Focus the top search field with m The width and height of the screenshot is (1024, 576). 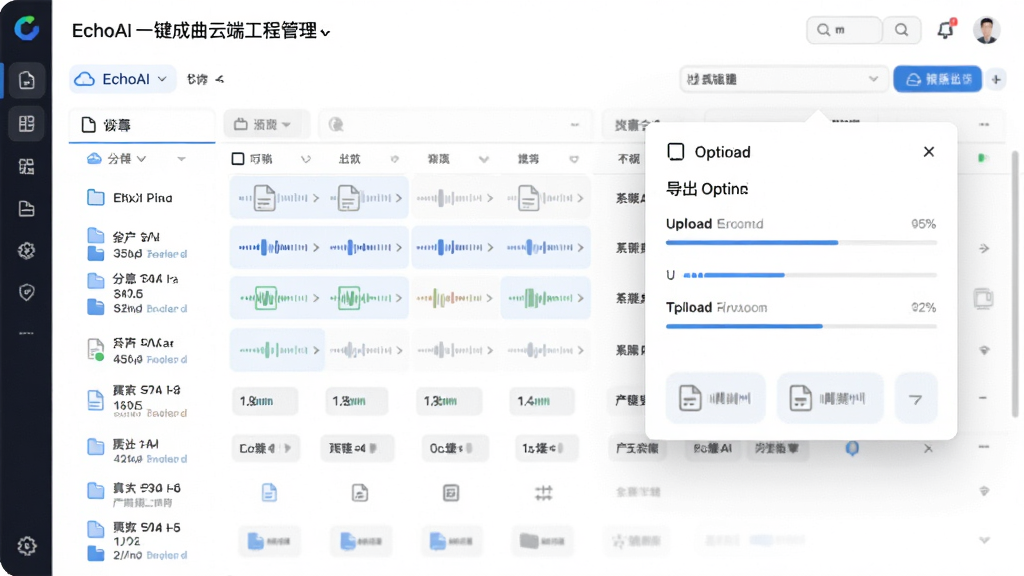click(845, 30)
